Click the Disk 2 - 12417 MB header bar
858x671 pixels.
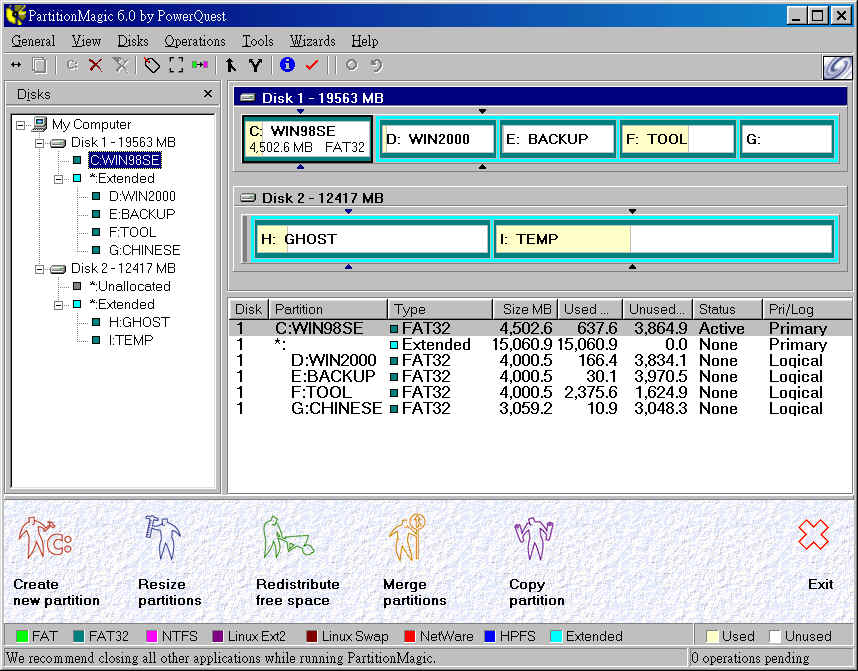541,198
